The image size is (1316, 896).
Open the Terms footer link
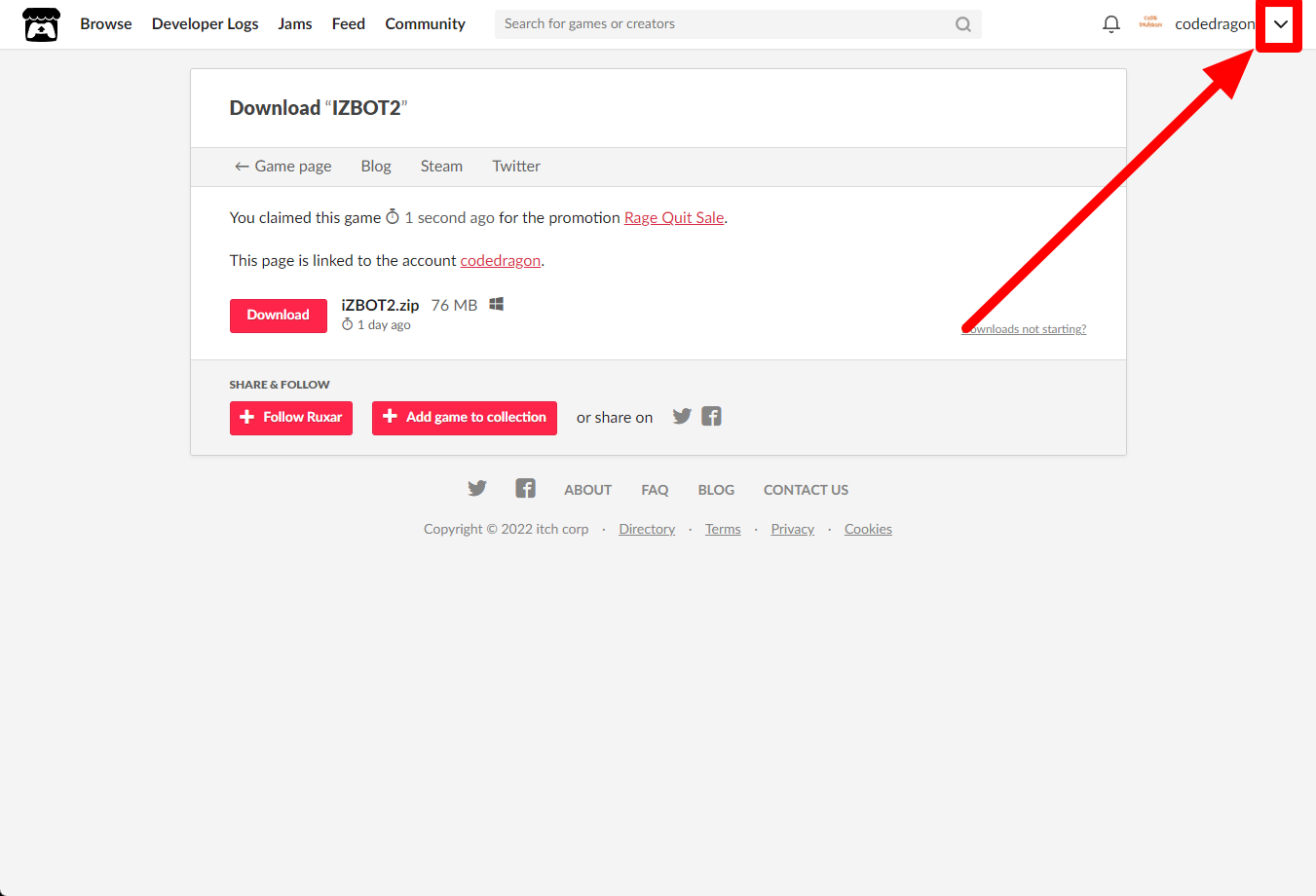pos(723,530)
